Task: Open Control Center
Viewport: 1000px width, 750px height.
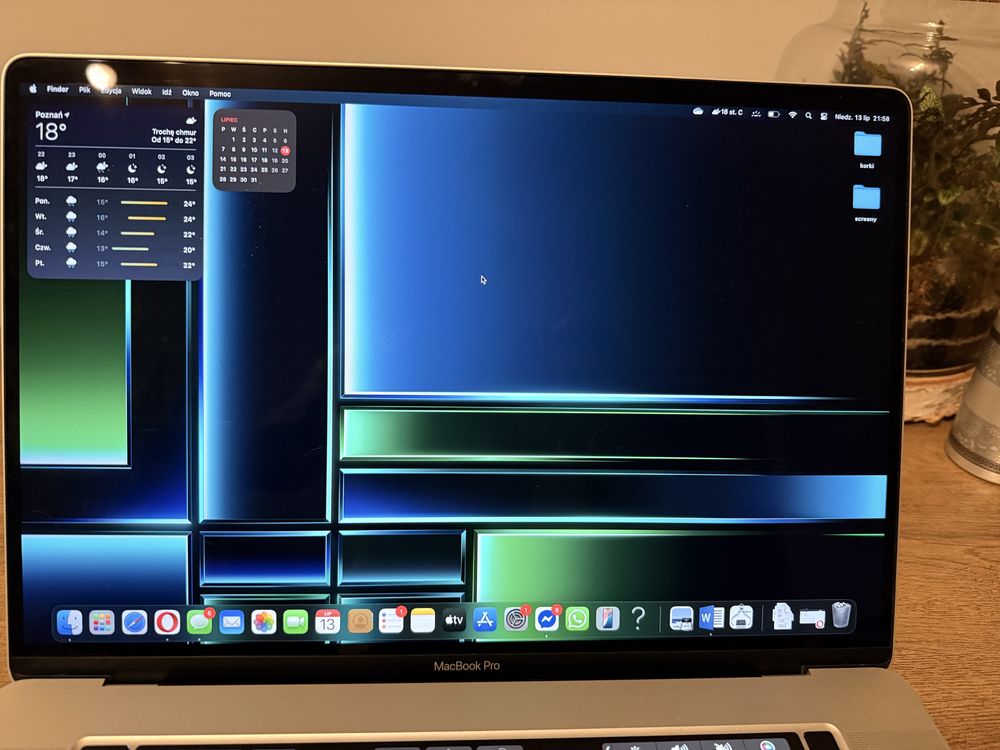Action: pyautogui.click(x=823, y=116)
